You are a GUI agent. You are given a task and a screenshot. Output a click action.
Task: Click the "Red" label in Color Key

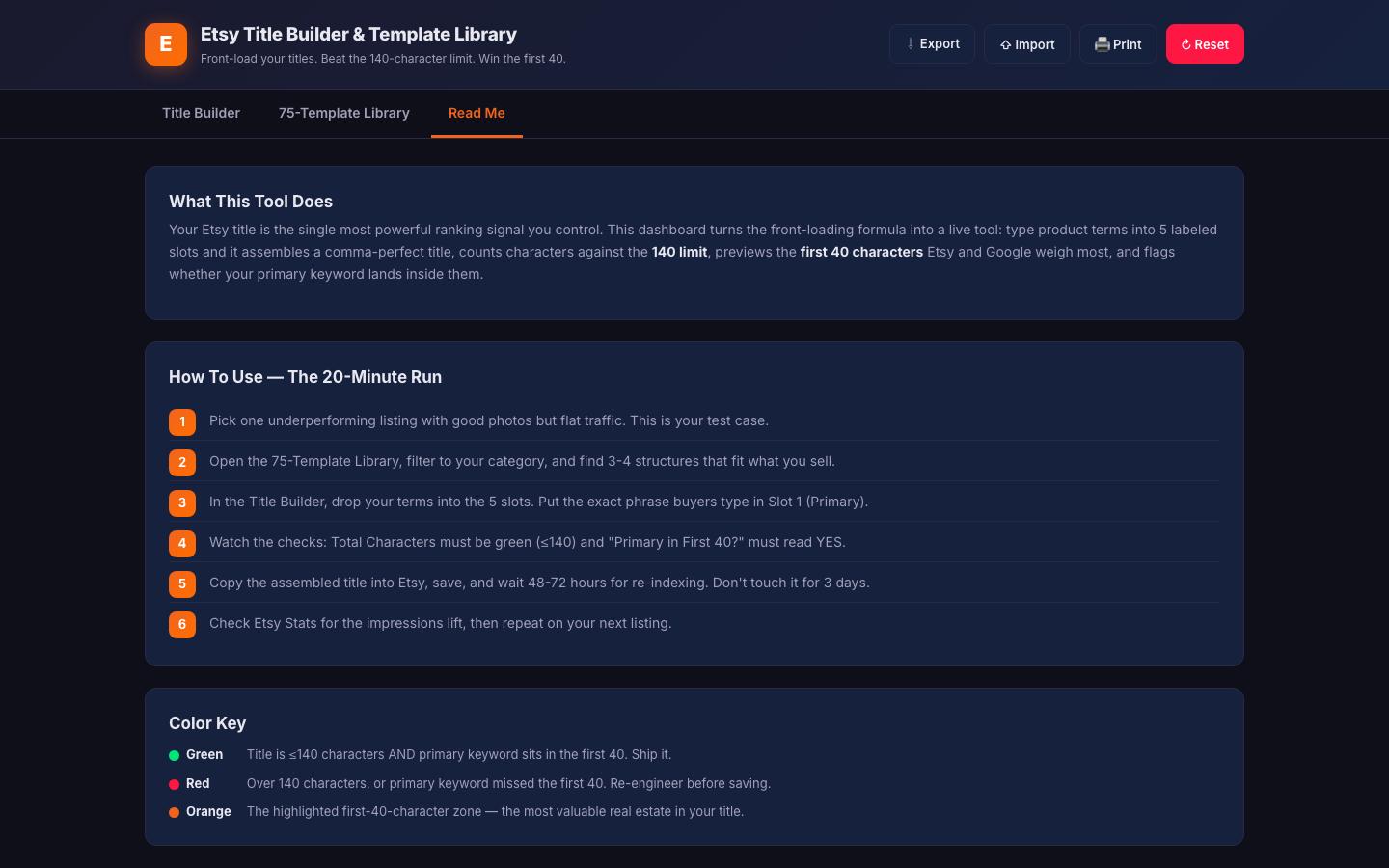pos(198,783)
